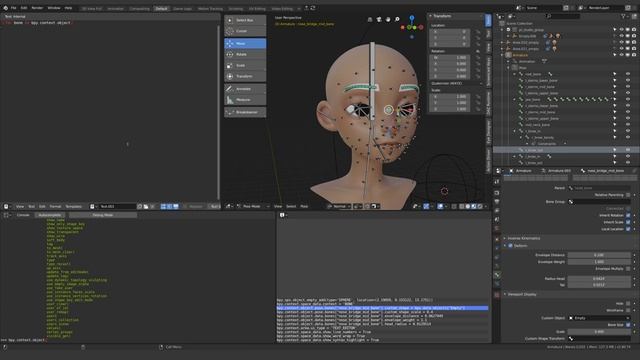The width and height of the screenshot is (640, 360).
Task: Select the Rotate tool
Action: coord(245,54)
